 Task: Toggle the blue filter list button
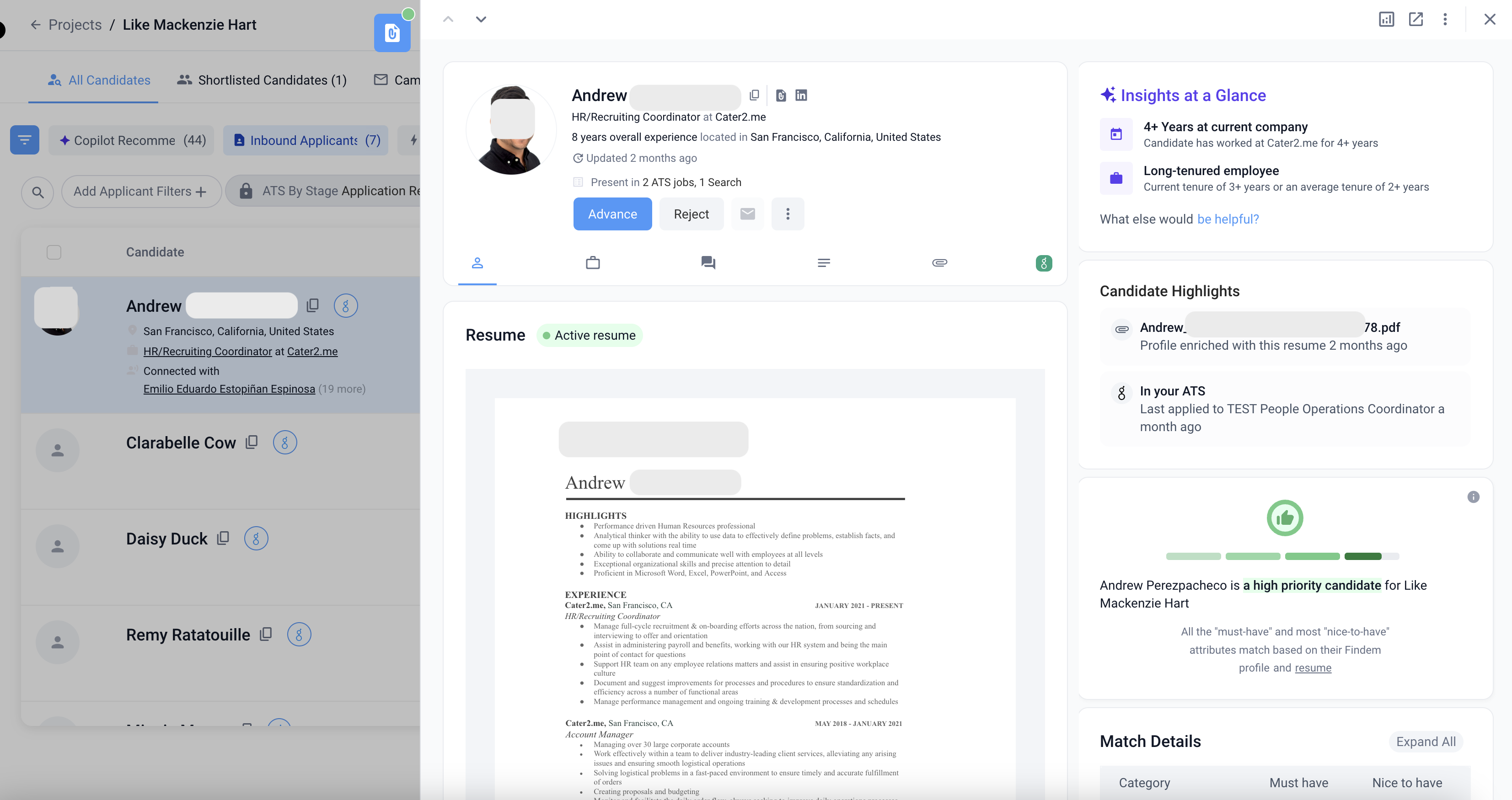(25, 140)
